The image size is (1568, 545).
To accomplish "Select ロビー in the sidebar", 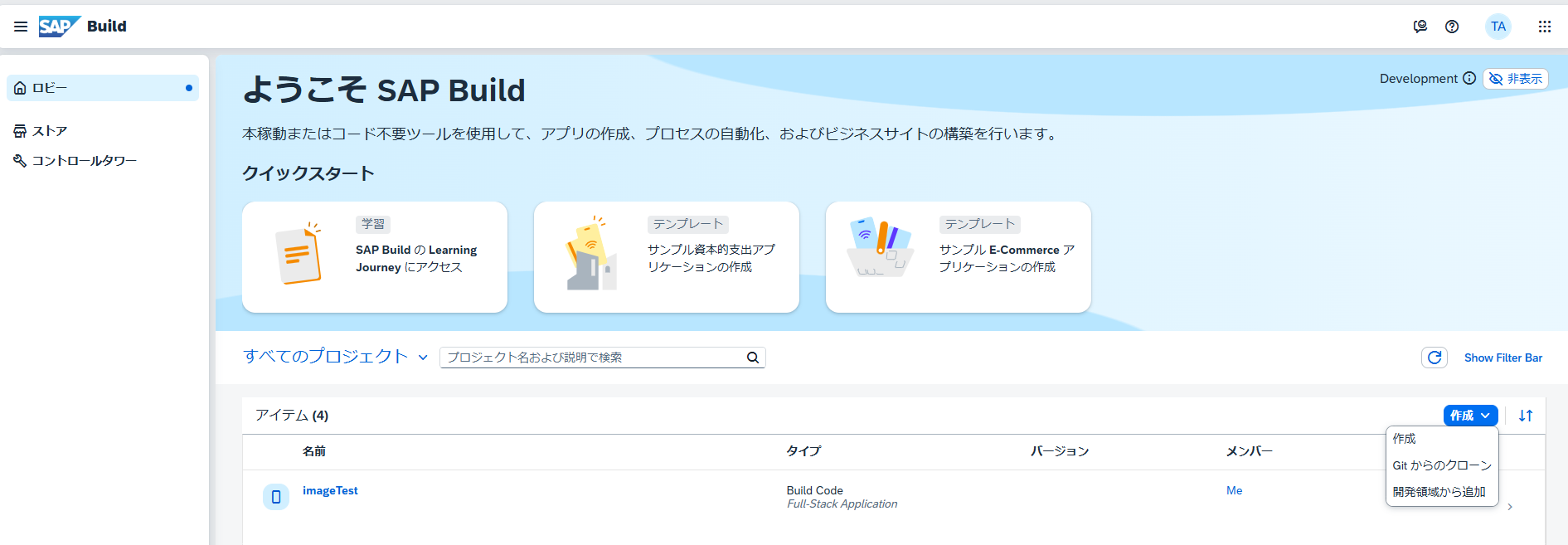I will (x=103, y=88).
